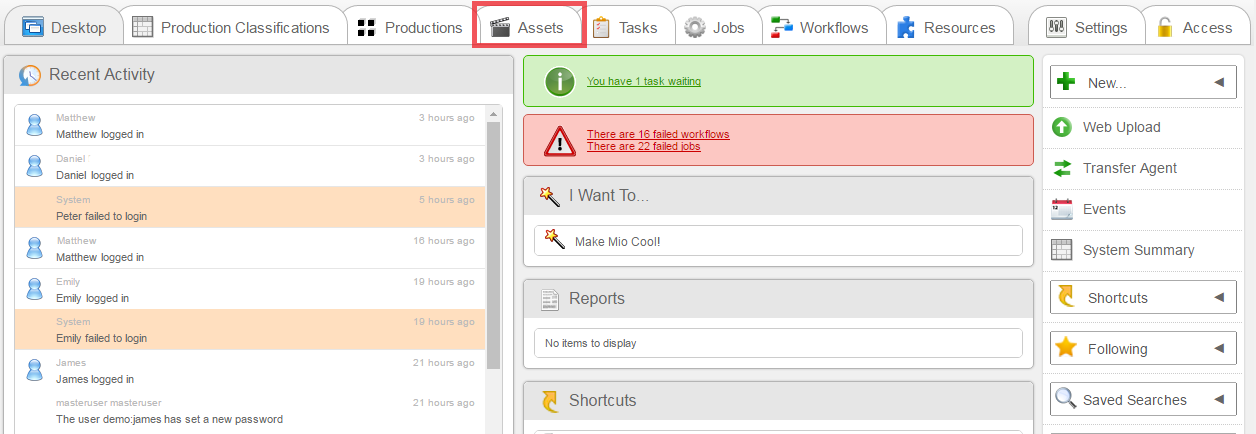Click the System Summary grid icon
Viewport: 1256px width, 434px height.
[x=1062, y=250]
